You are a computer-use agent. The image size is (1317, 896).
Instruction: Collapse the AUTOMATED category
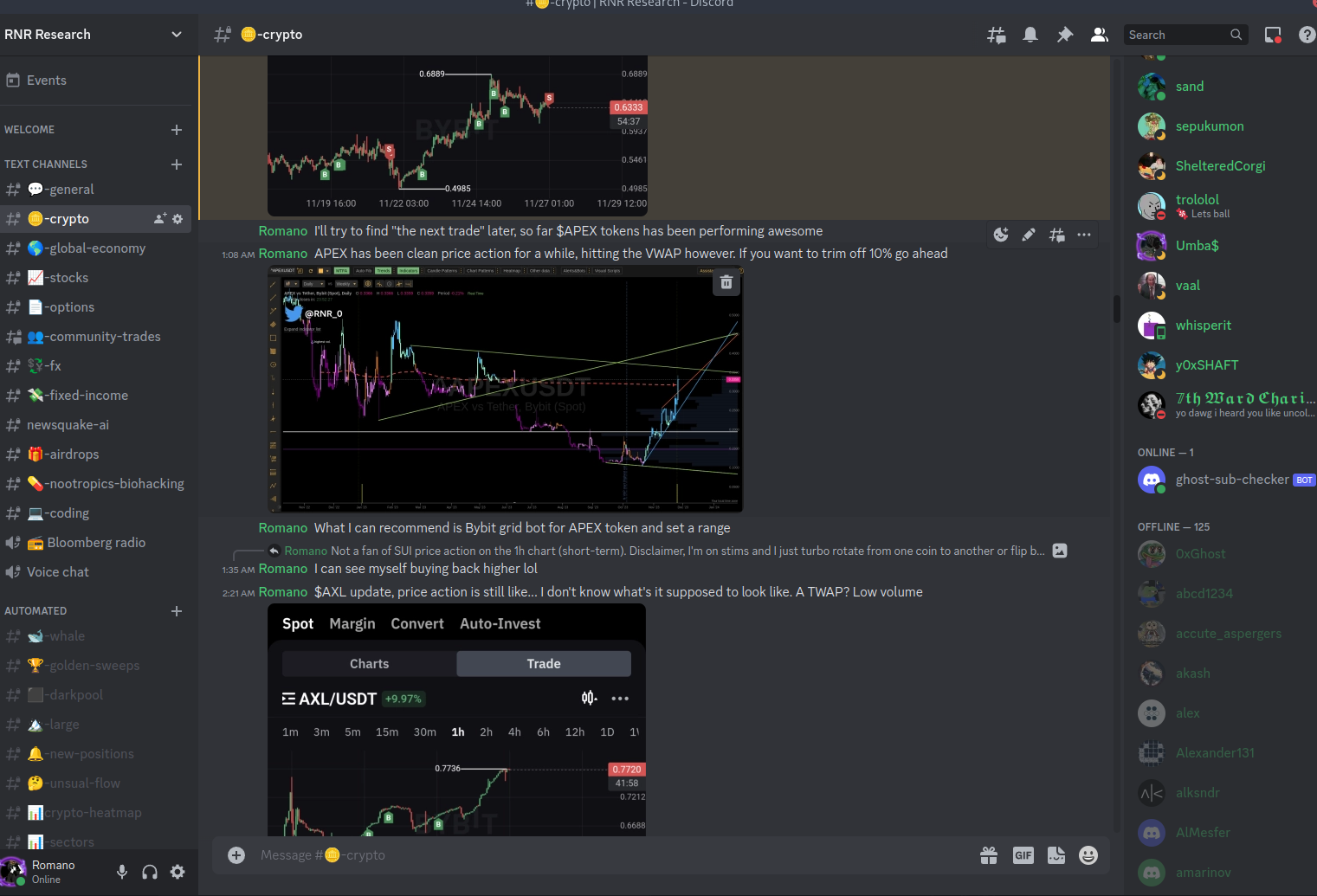point(36,611)
